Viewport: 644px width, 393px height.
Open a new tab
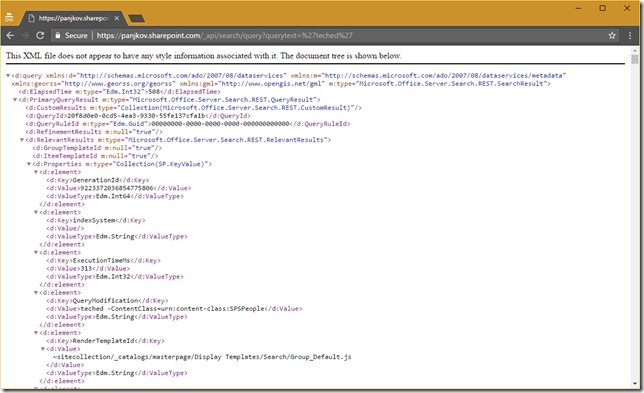[137, 18]
